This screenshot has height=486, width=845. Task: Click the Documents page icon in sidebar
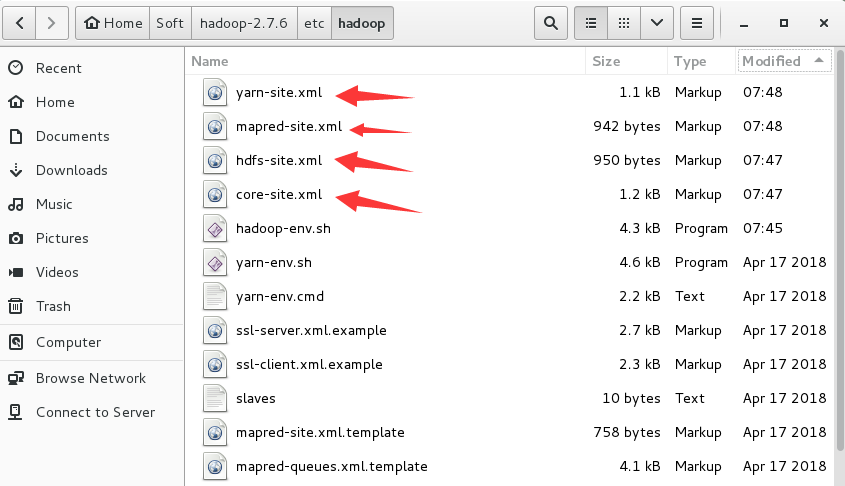(16, 136)
